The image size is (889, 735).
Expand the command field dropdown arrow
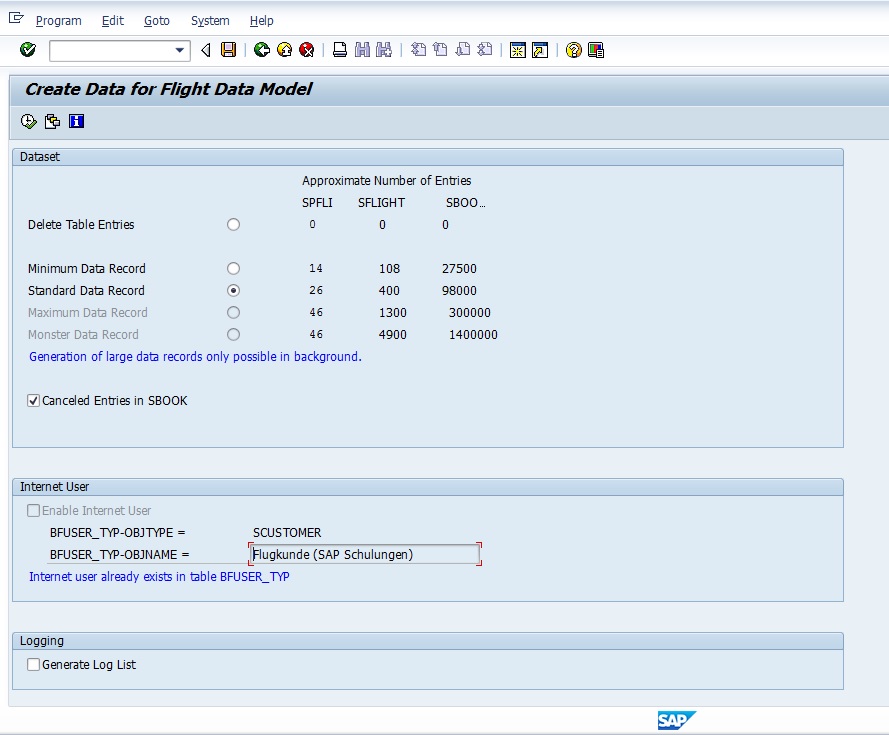point(180,50)
